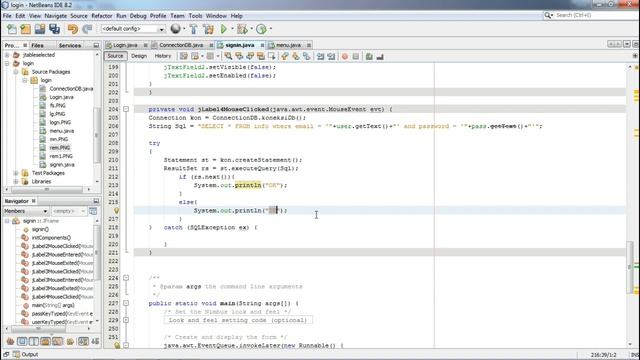Viewport: 640px width, 360px height.
Task: Toggle rectangular selection in the editor toolbar
Action: 271,56
